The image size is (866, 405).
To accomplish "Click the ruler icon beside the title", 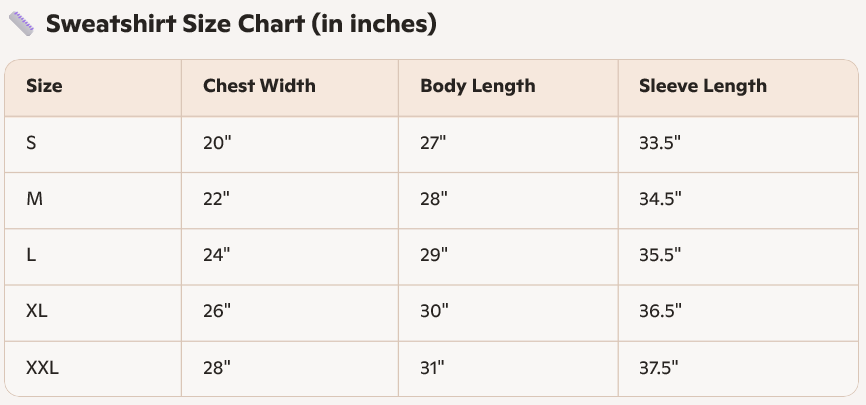I will tap(21, 24).
